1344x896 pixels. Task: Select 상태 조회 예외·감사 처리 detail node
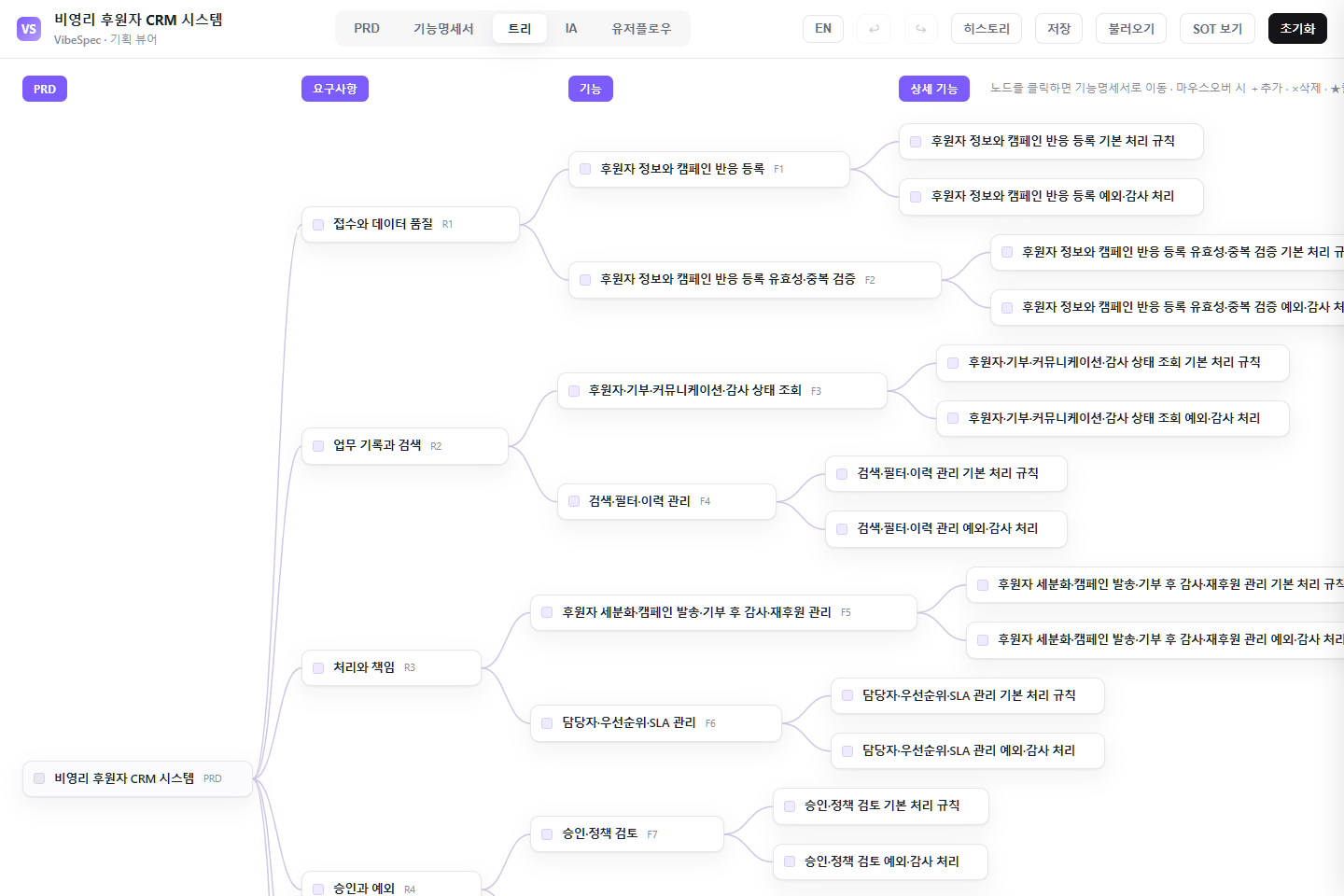1113,418
